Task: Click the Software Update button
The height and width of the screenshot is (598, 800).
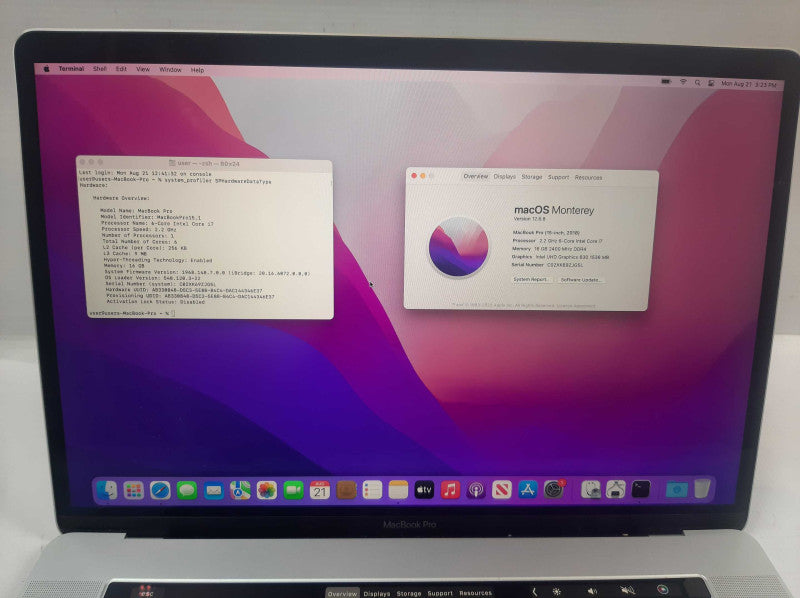Action: 581,280
